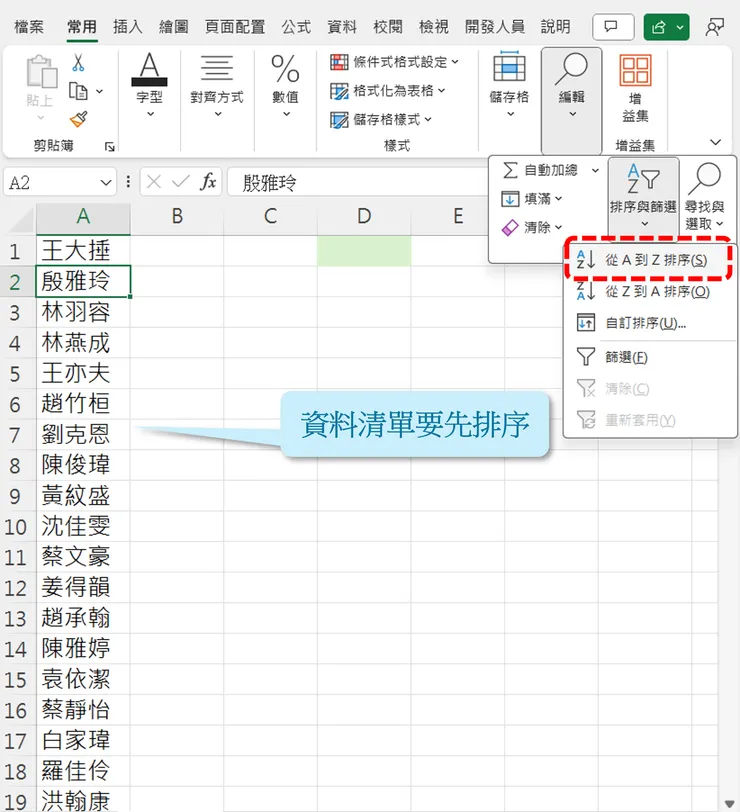This screenshot has height=812, width=740.
Task: Click the comments speech bubble button
Action: (612, 27)
